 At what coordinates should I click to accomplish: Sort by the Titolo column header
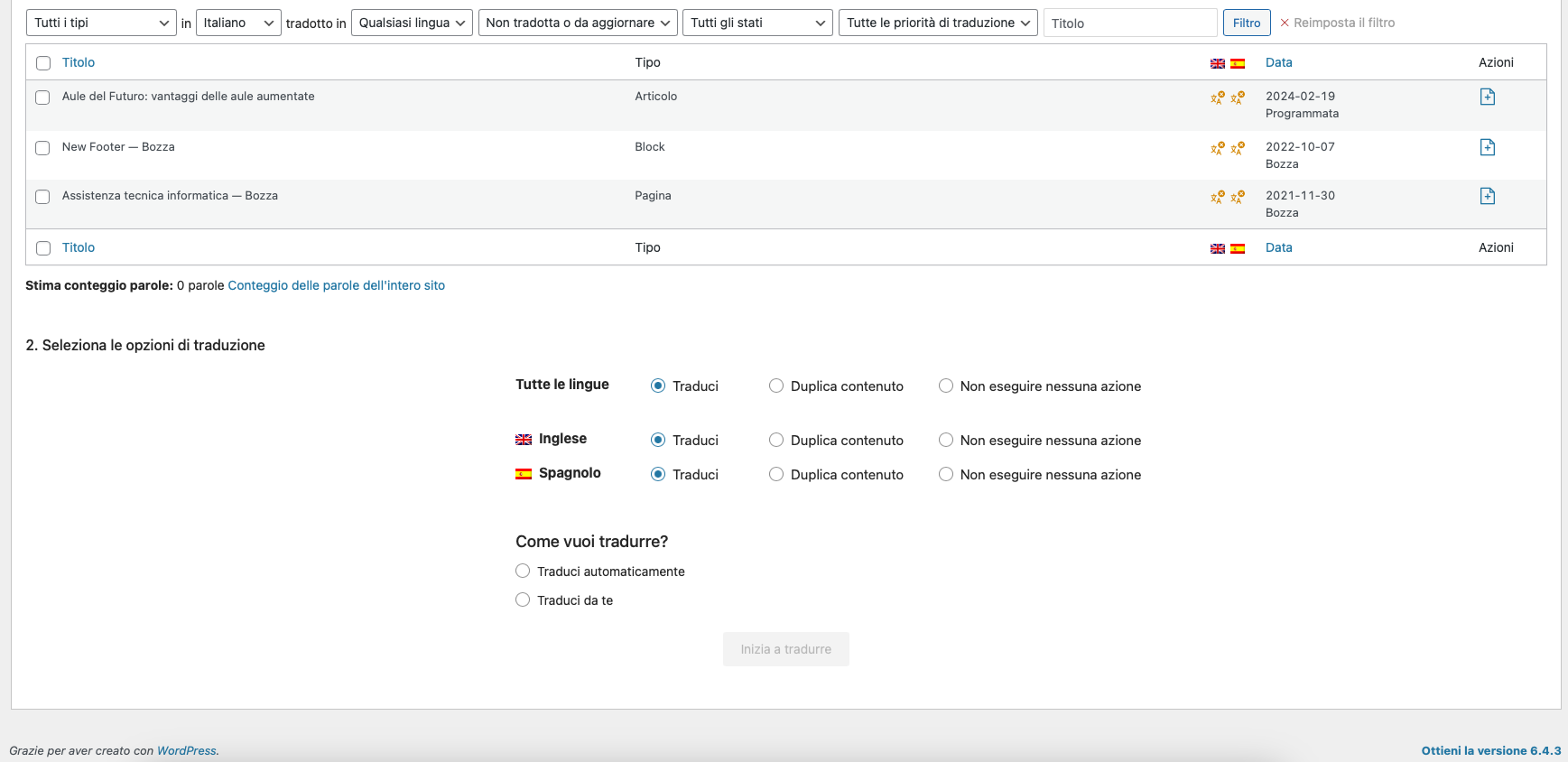(79, 62)
